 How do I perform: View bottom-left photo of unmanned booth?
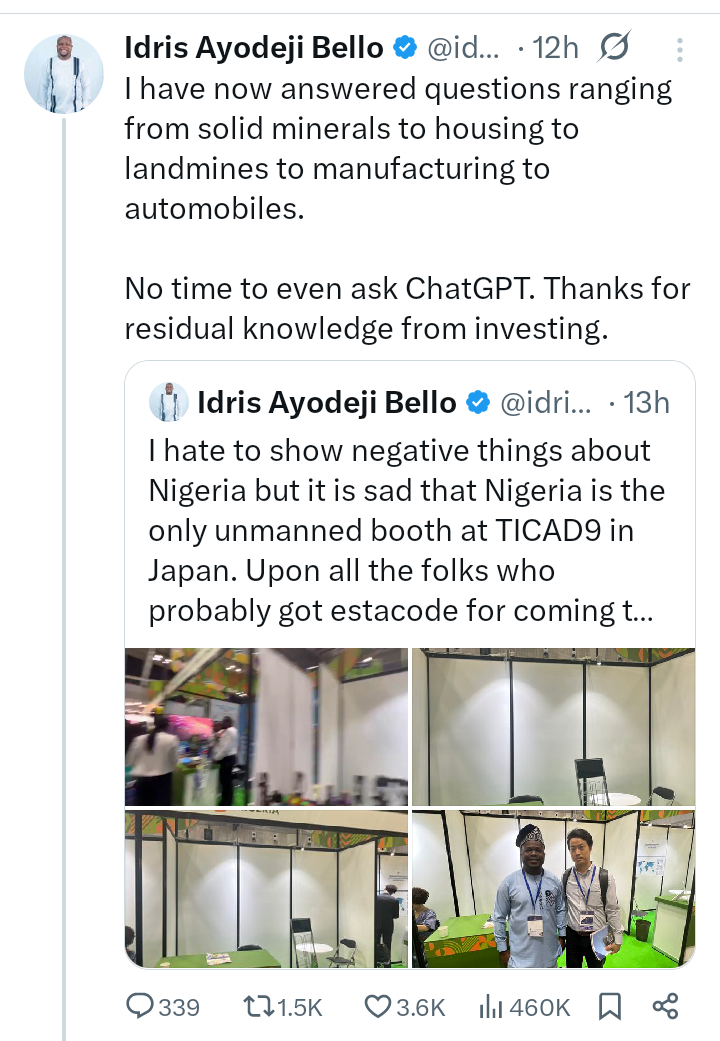click(x=266, y=889)
